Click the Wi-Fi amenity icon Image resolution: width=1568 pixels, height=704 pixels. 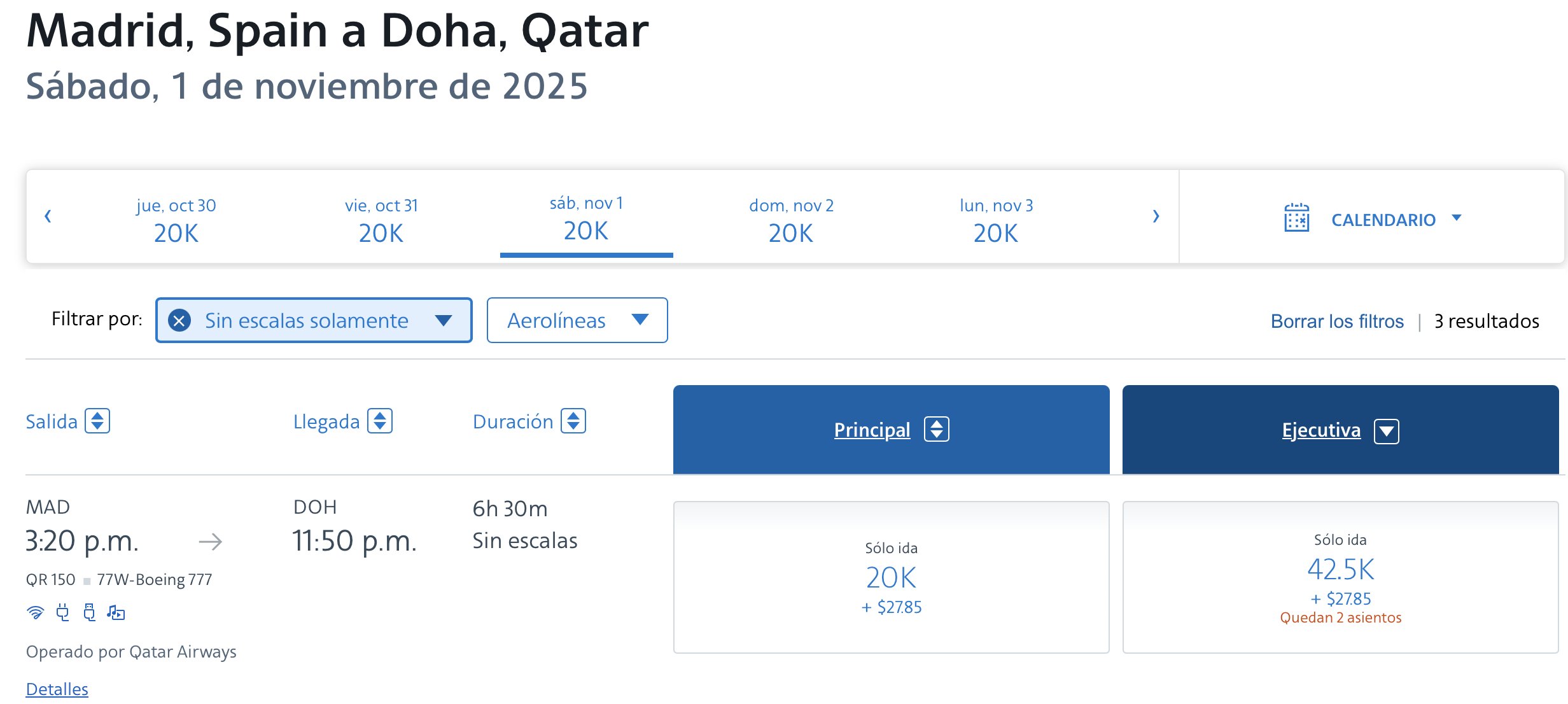point(36,612)
